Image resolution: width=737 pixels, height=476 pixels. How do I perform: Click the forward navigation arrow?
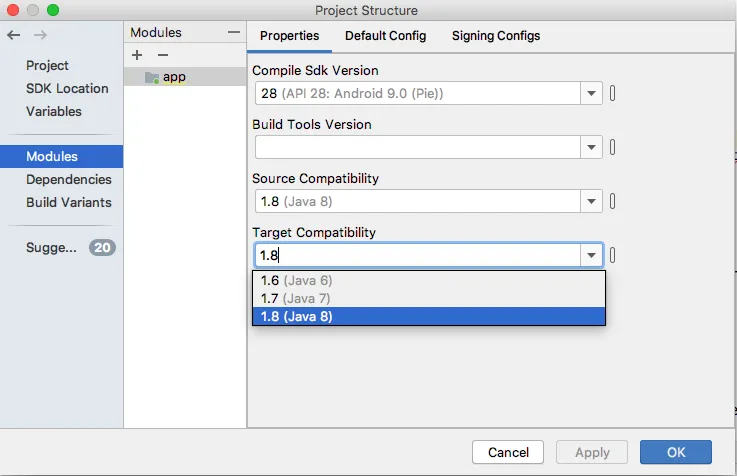[x=40, y=35]
